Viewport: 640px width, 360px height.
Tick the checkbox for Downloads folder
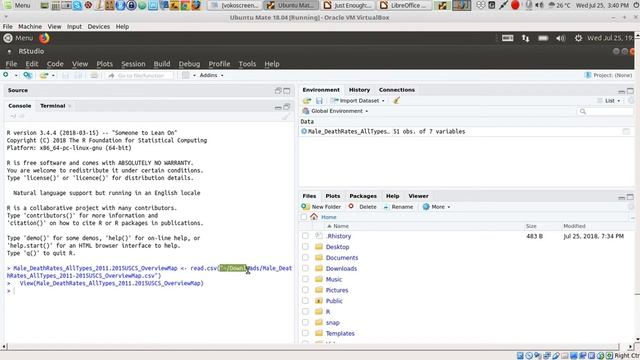(305, 268)
